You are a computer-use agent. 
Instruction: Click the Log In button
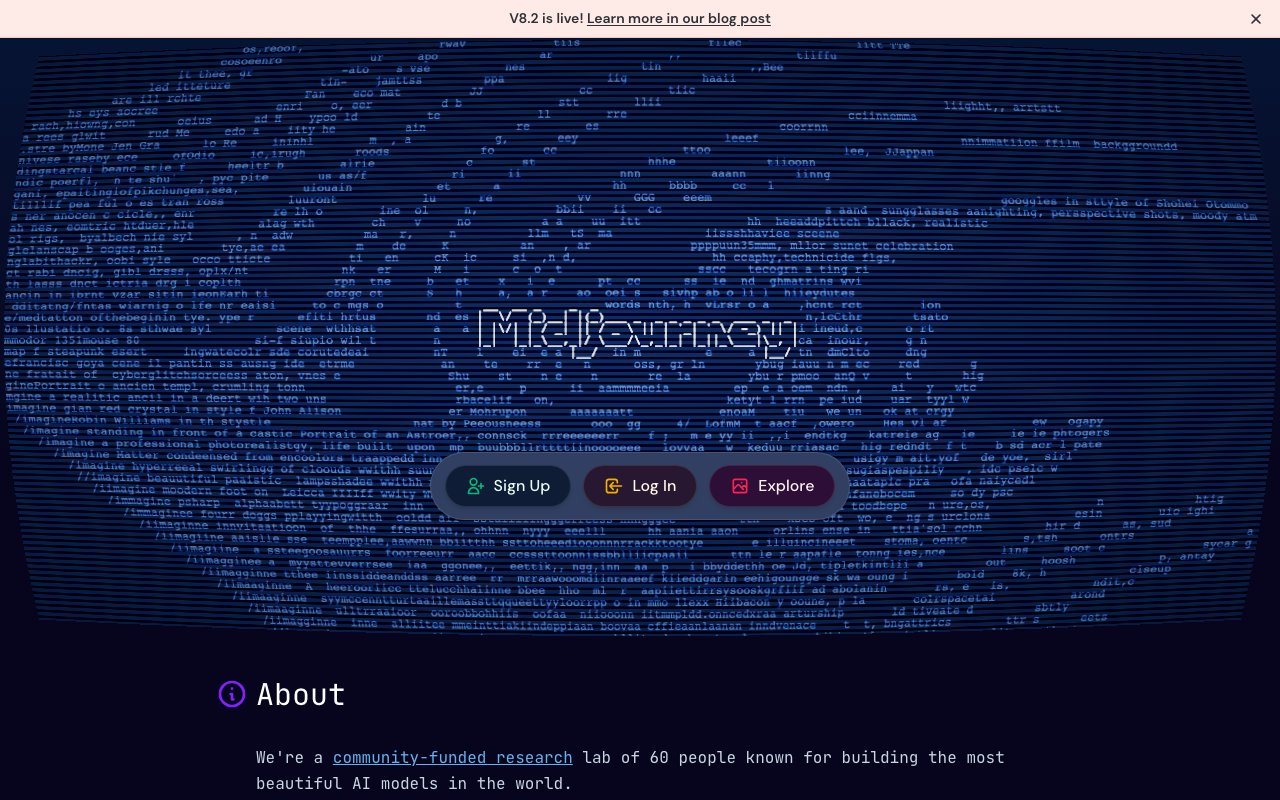point(640,486)
